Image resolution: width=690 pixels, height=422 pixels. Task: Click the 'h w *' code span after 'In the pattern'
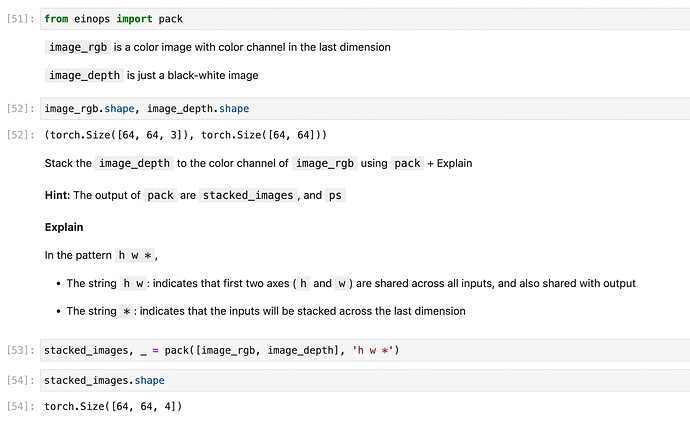(x=137, y=255)
